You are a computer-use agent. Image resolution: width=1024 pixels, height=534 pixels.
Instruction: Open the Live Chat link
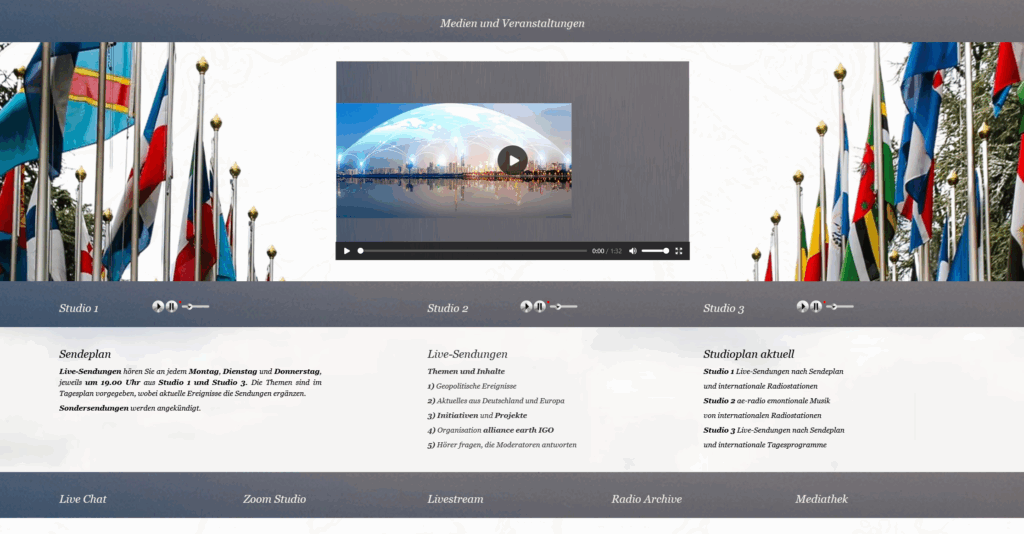point(83,499)
